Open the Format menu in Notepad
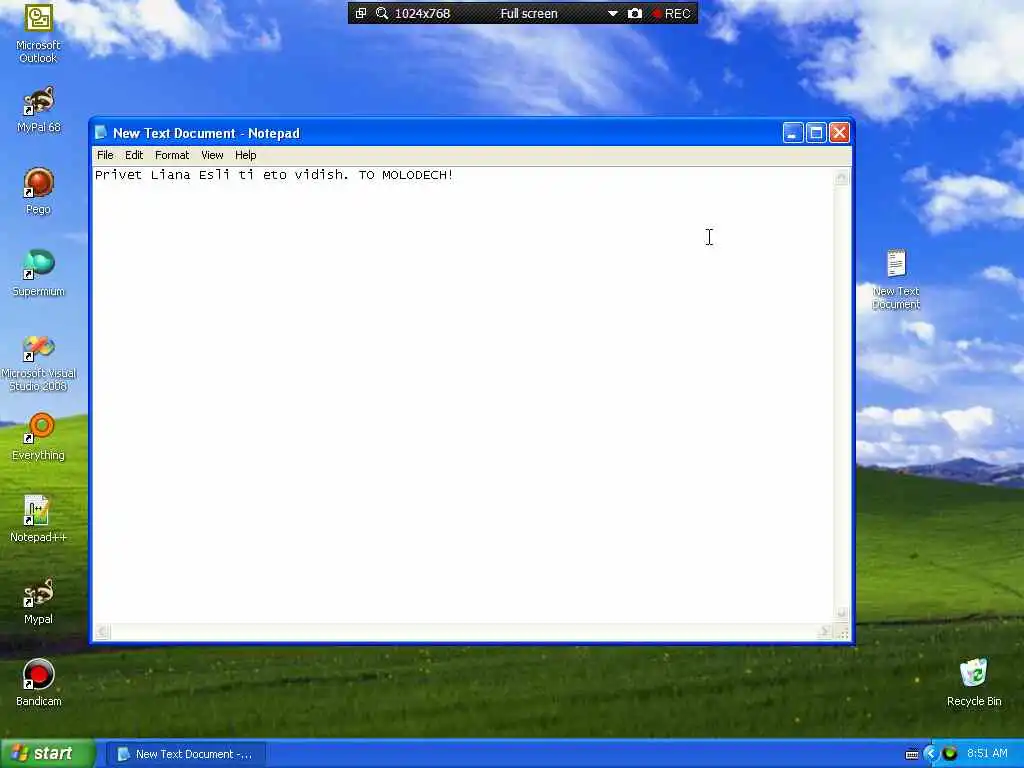The width and height of the screenshot is (1024, 768). tap(172, 155)
